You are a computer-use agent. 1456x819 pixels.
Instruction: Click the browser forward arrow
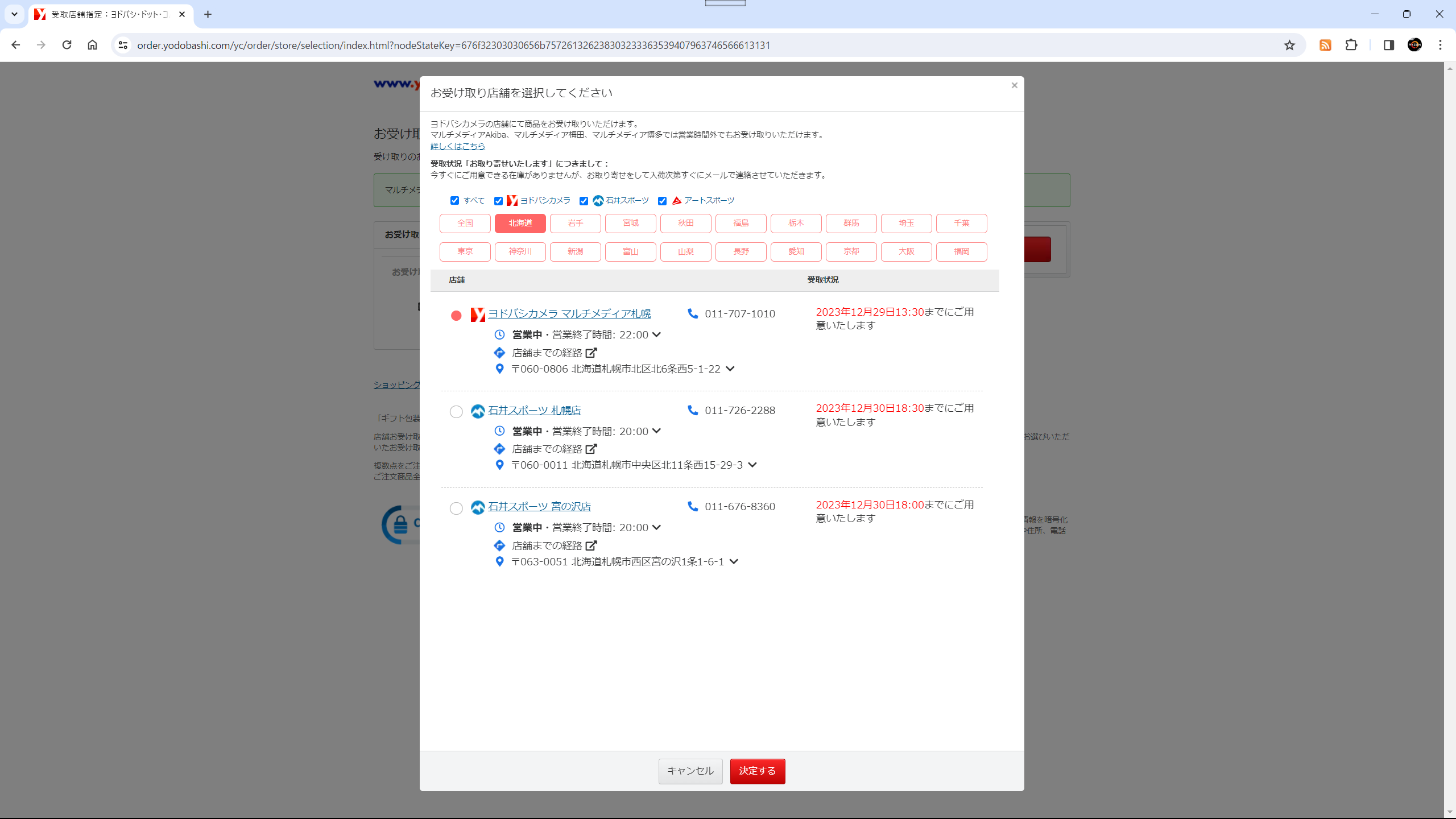point(41,45)
